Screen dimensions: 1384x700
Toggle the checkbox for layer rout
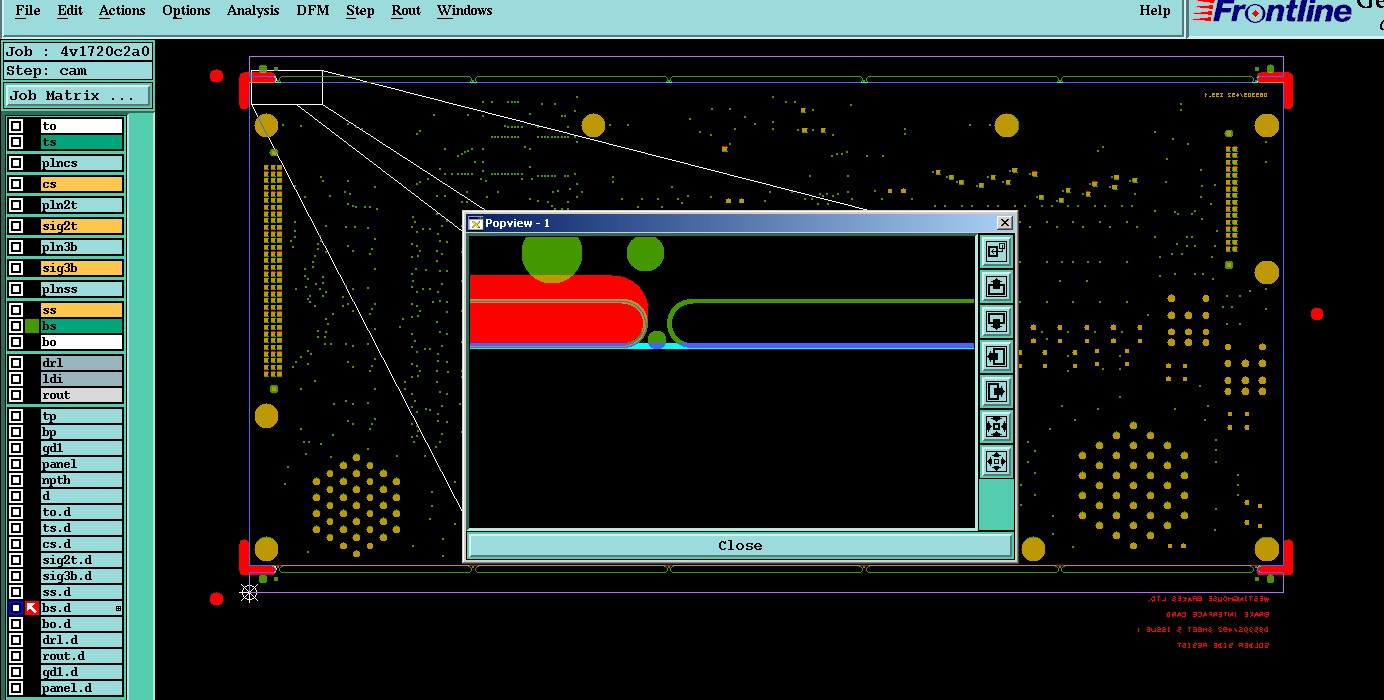pos(16,395)
